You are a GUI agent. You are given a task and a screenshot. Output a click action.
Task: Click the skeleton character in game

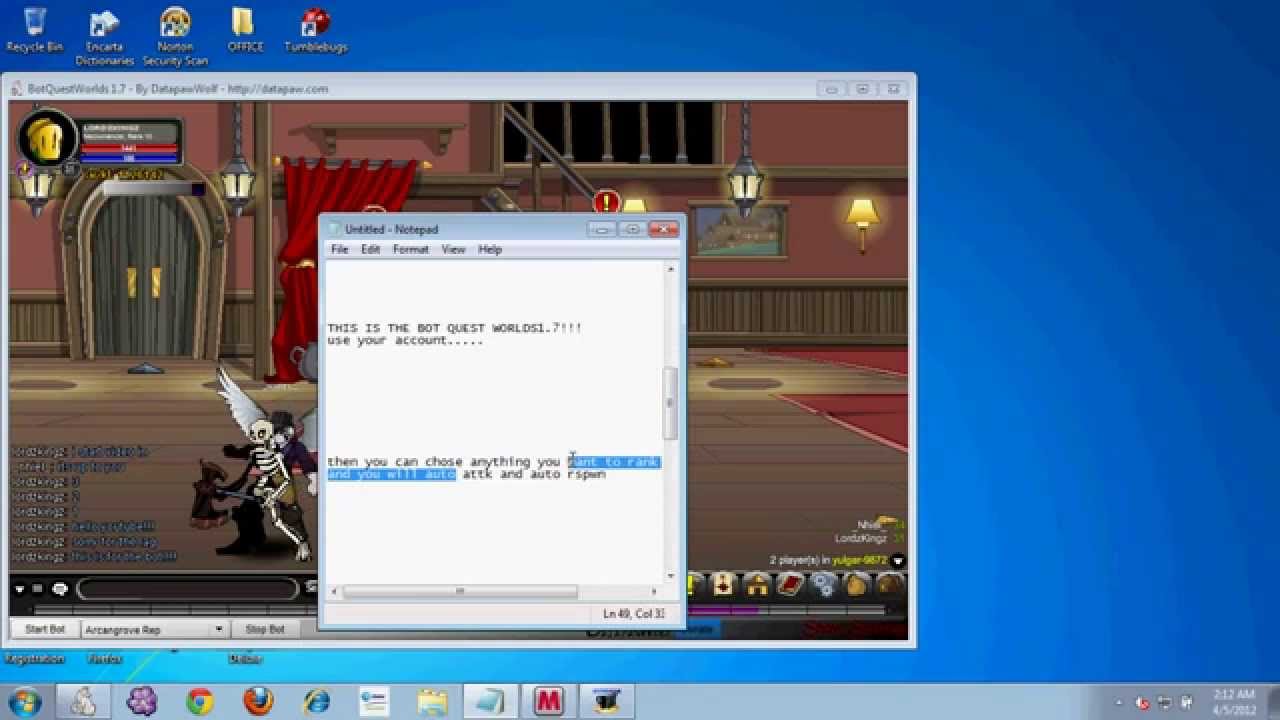tap(266, 478)
